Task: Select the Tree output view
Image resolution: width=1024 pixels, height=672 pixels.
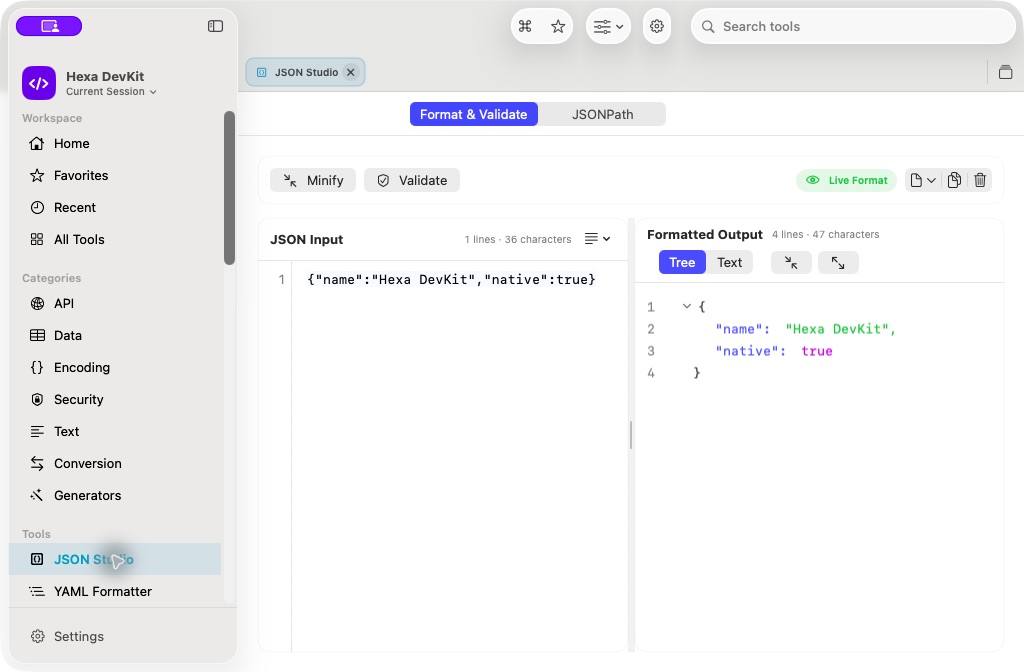Action: pyautogui.click(x=682, y=263)
